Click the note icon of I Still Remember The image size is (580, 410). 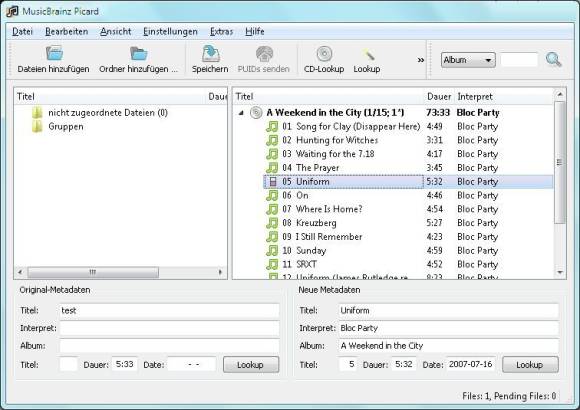272,236
